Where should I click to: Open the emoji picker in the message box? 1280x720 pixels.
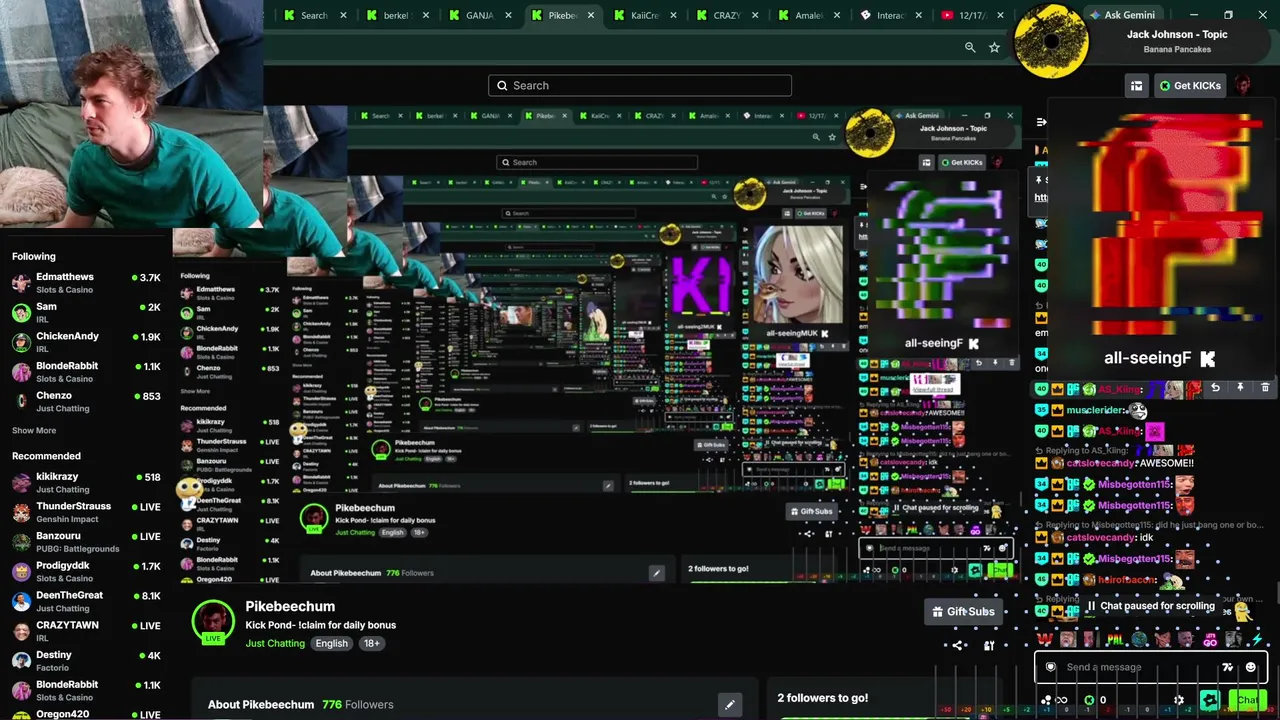tap(1250, 667)
